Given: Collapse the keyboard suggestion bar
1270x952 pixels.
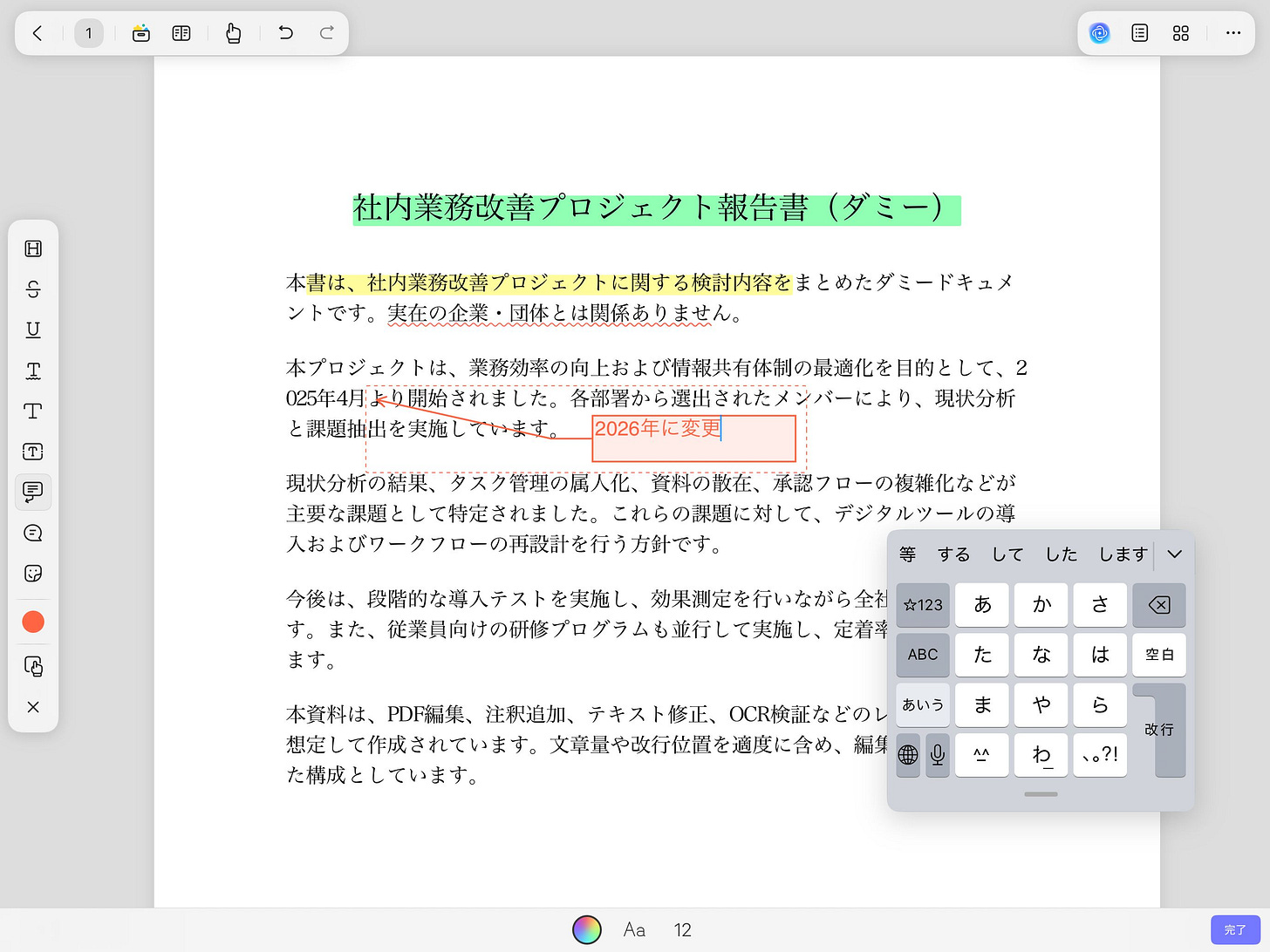Looking at the screenshot, I should coord(1174,554).
